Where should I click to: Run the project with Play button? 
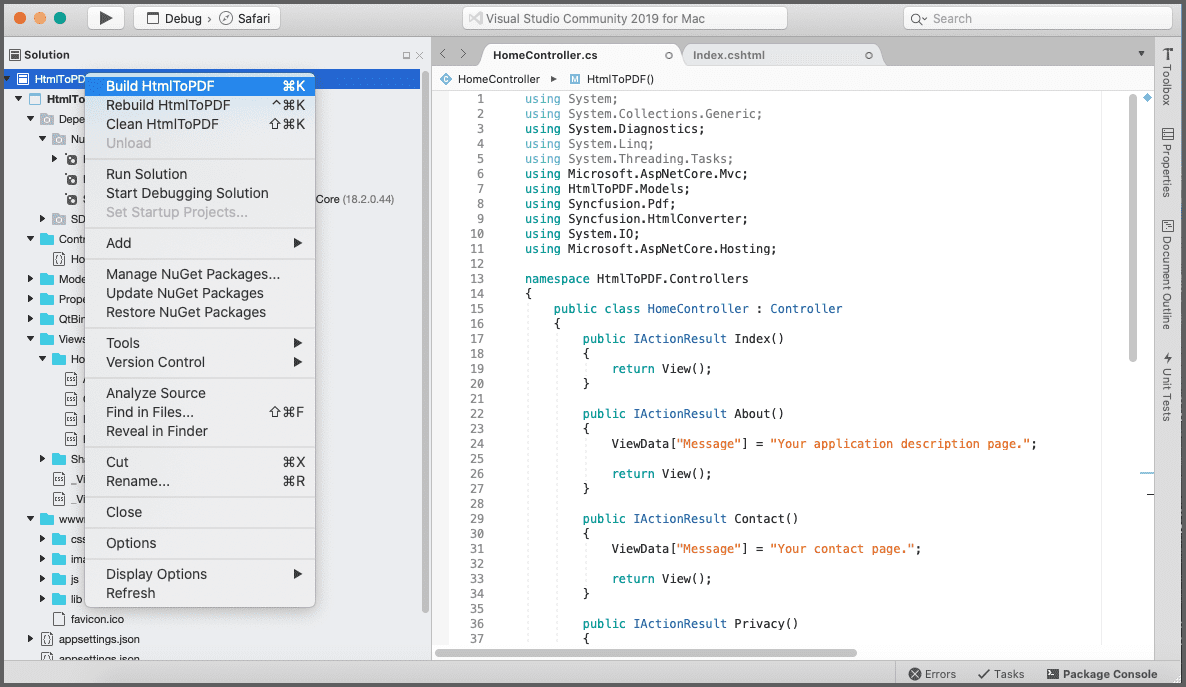click(x=106, y=18)
